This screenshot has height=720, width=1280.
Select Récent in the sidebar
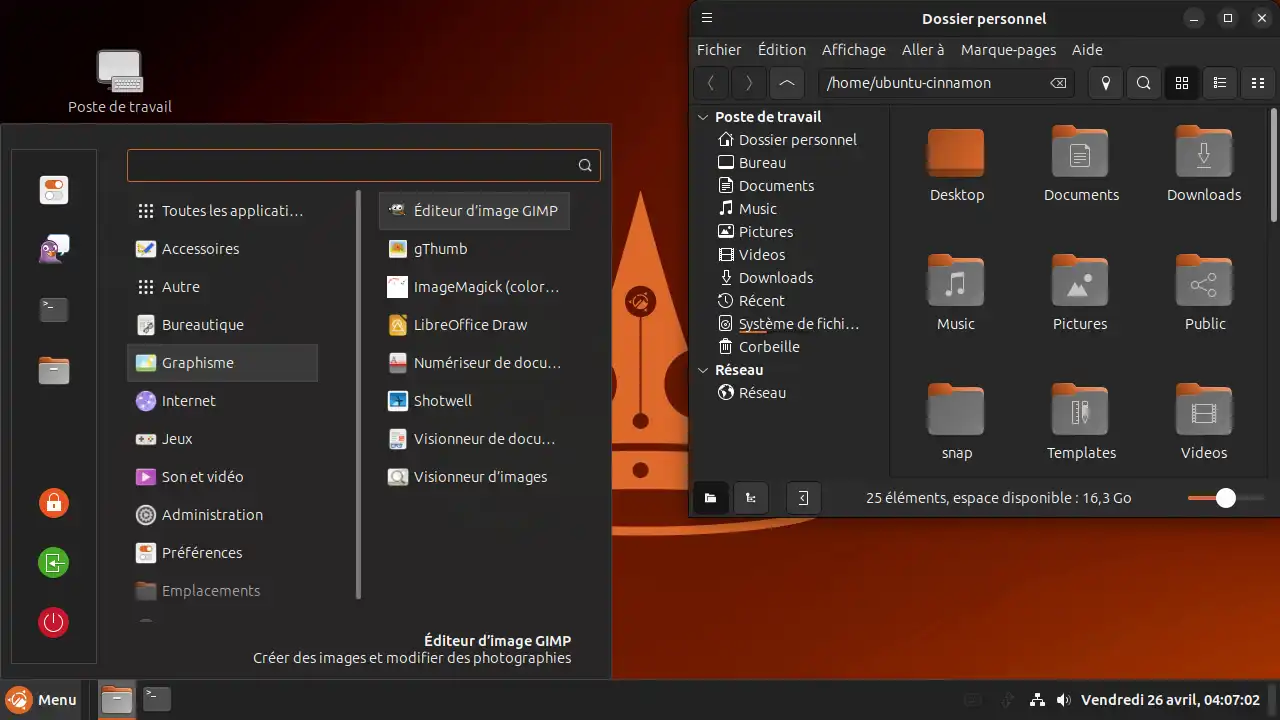[751, 301]
